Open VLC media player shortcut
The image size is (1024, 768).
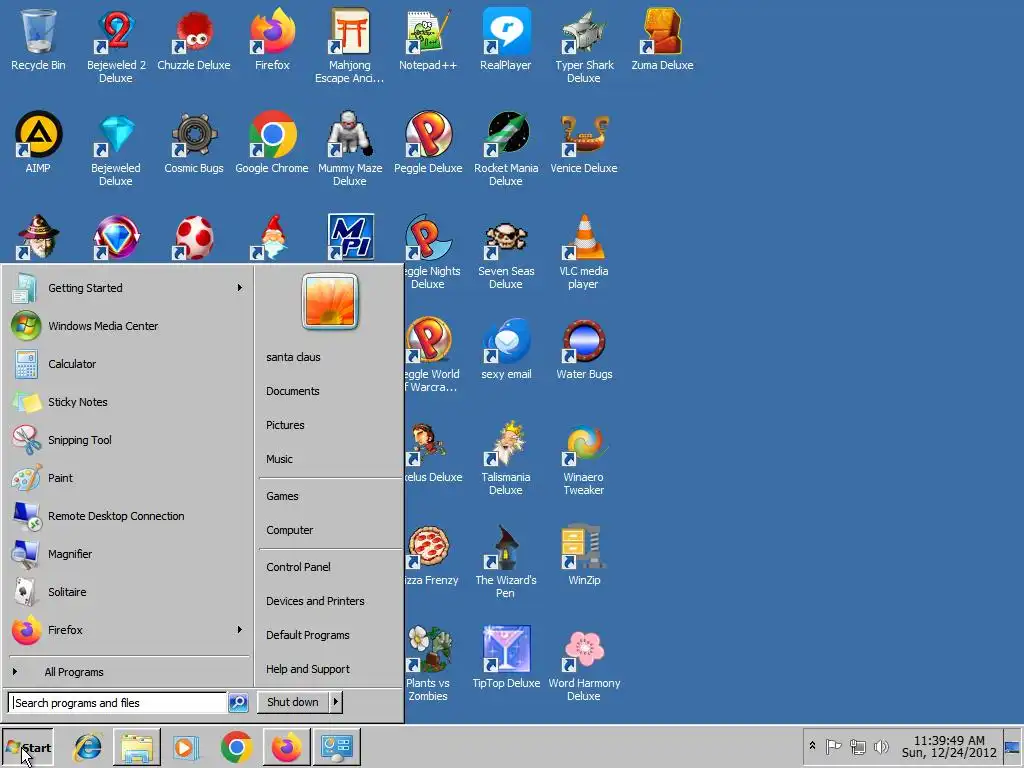click(x=584, y=251)
